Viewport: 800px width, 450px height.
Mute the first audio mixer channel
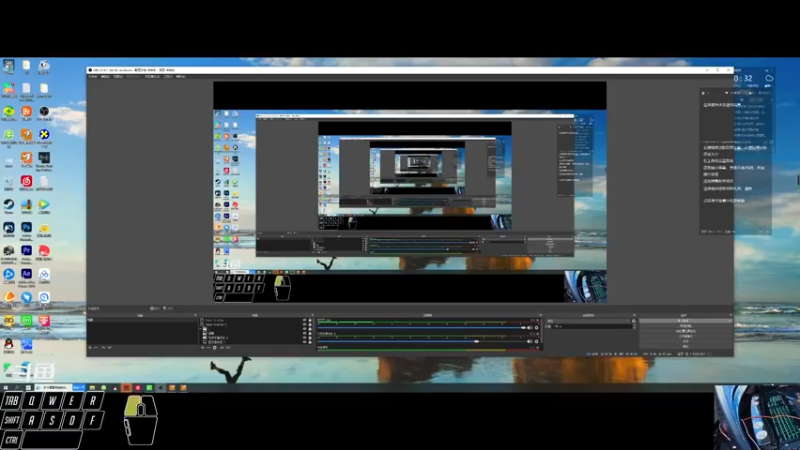click(x=530, y=328)
